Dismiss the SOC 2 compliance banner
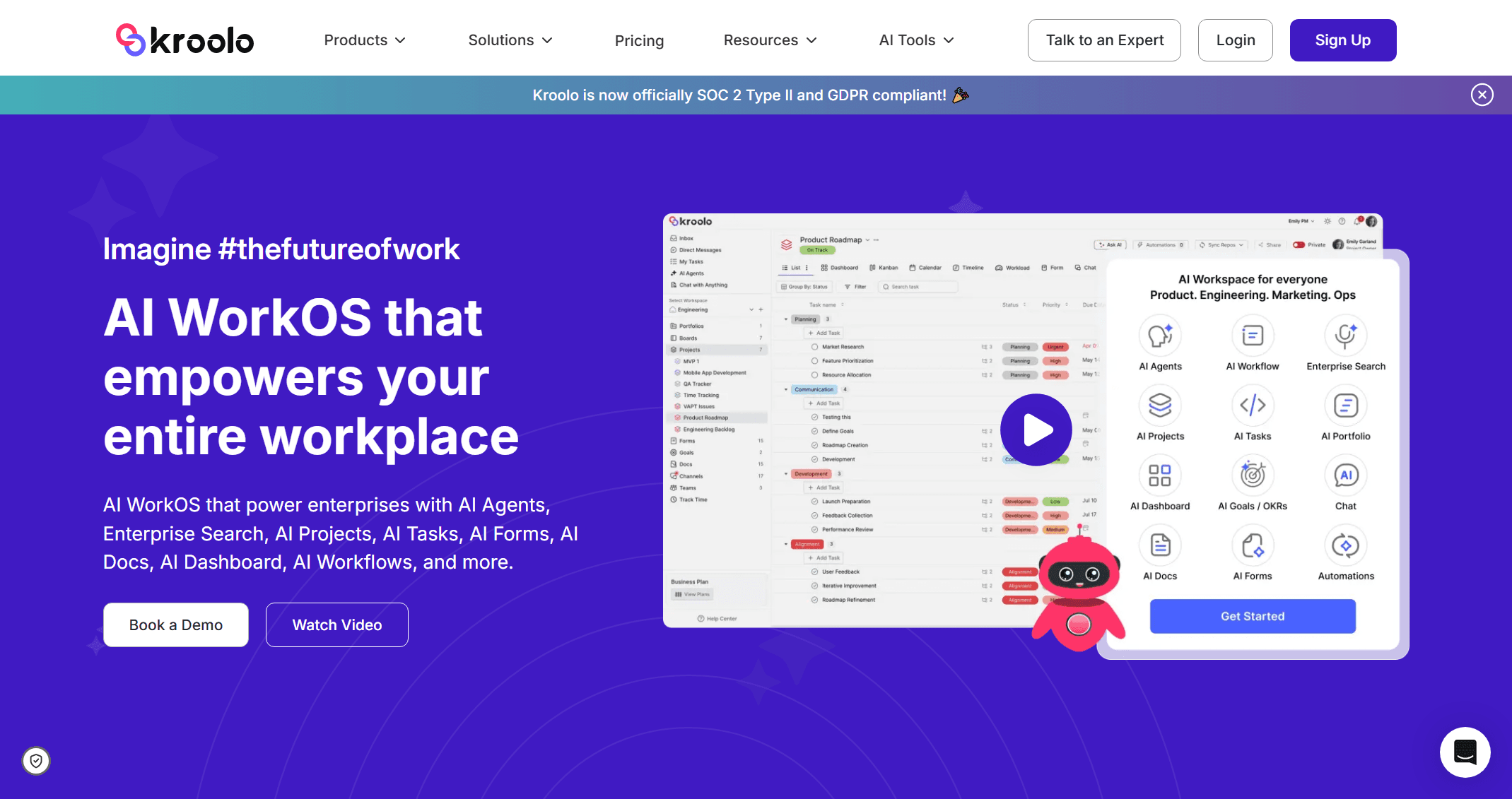1512x799 pixels. pyautogui.click(x=1482, y=95)
